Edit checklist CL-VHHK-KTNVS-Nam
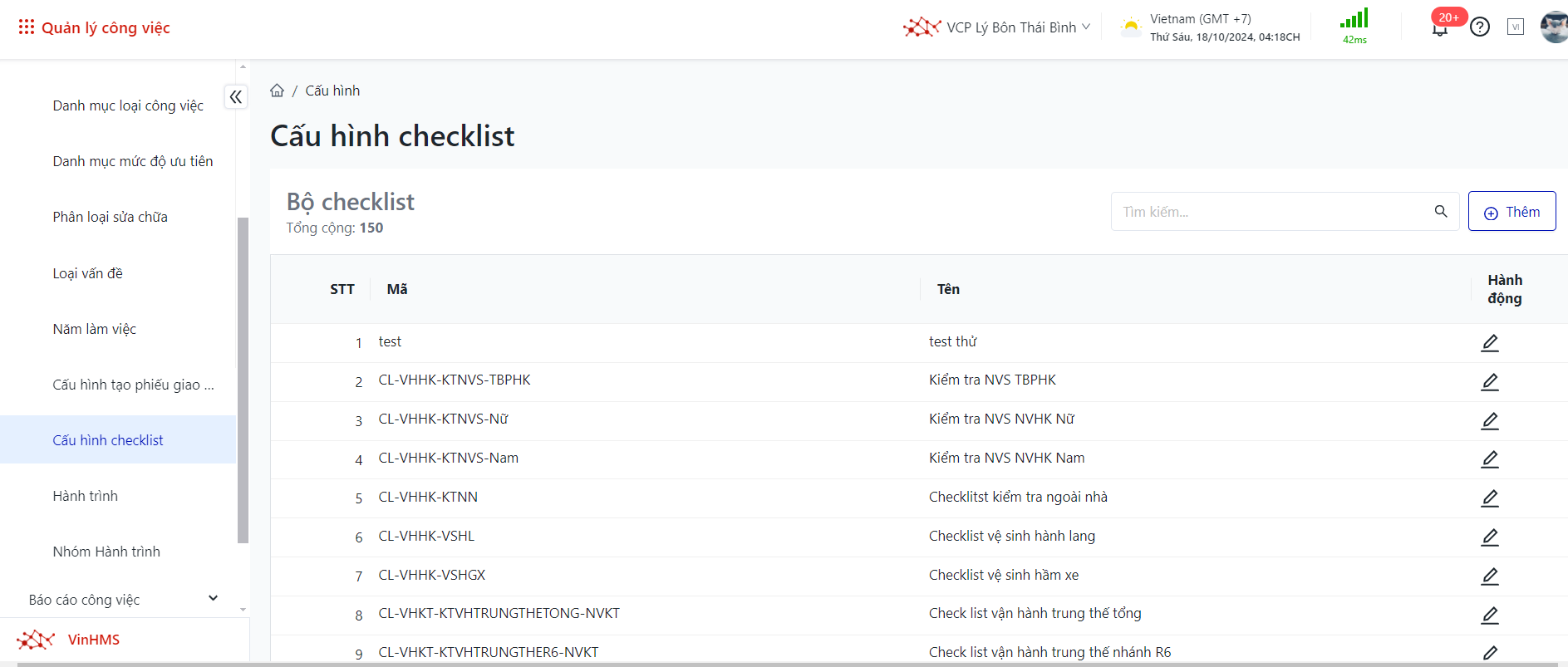The image size is (1568, 667). (x=1490, y=459)
